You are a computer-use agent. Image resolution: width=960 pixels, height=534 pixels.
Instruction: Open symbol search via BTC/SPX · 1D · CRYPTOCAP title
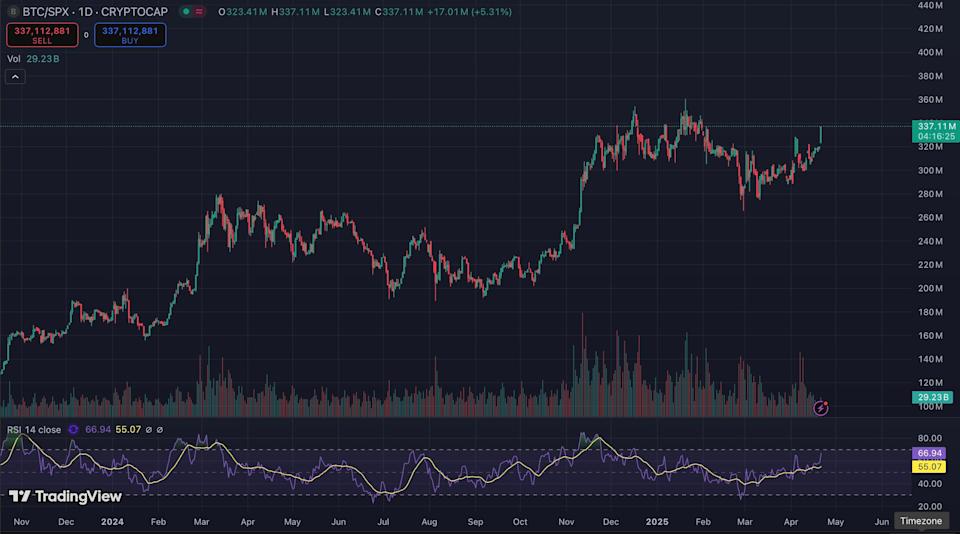(95, 12)
